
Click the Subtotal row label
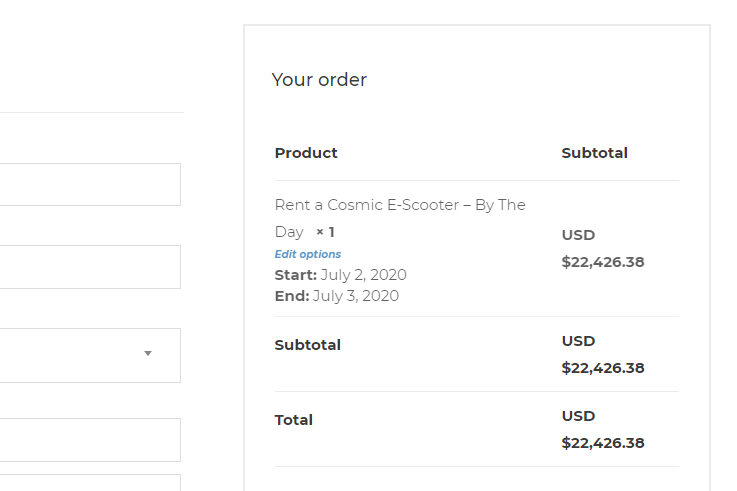click(x=308, y=345)
